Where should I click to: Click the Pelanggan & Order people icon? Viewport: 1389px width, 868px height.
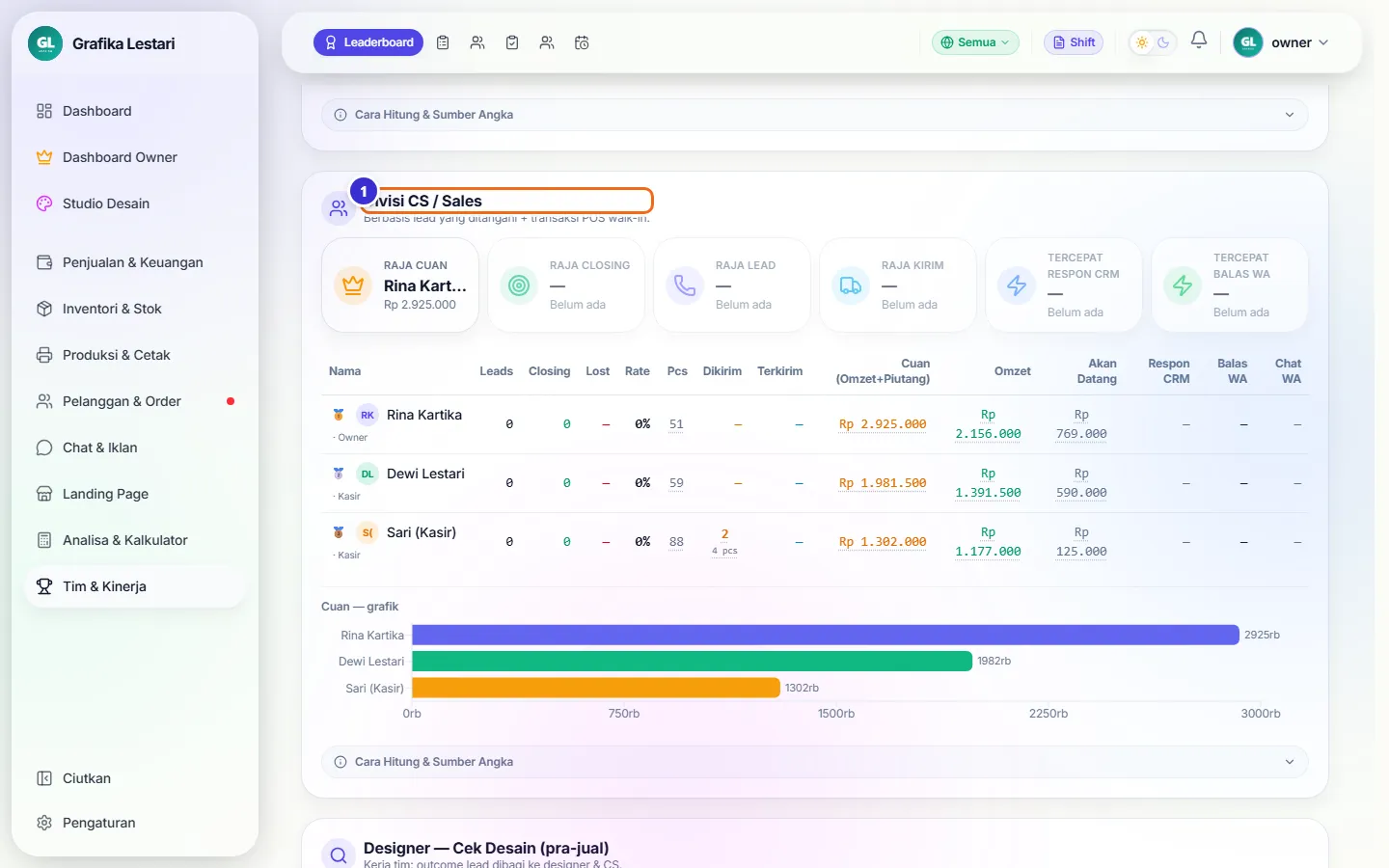[44, 401]
